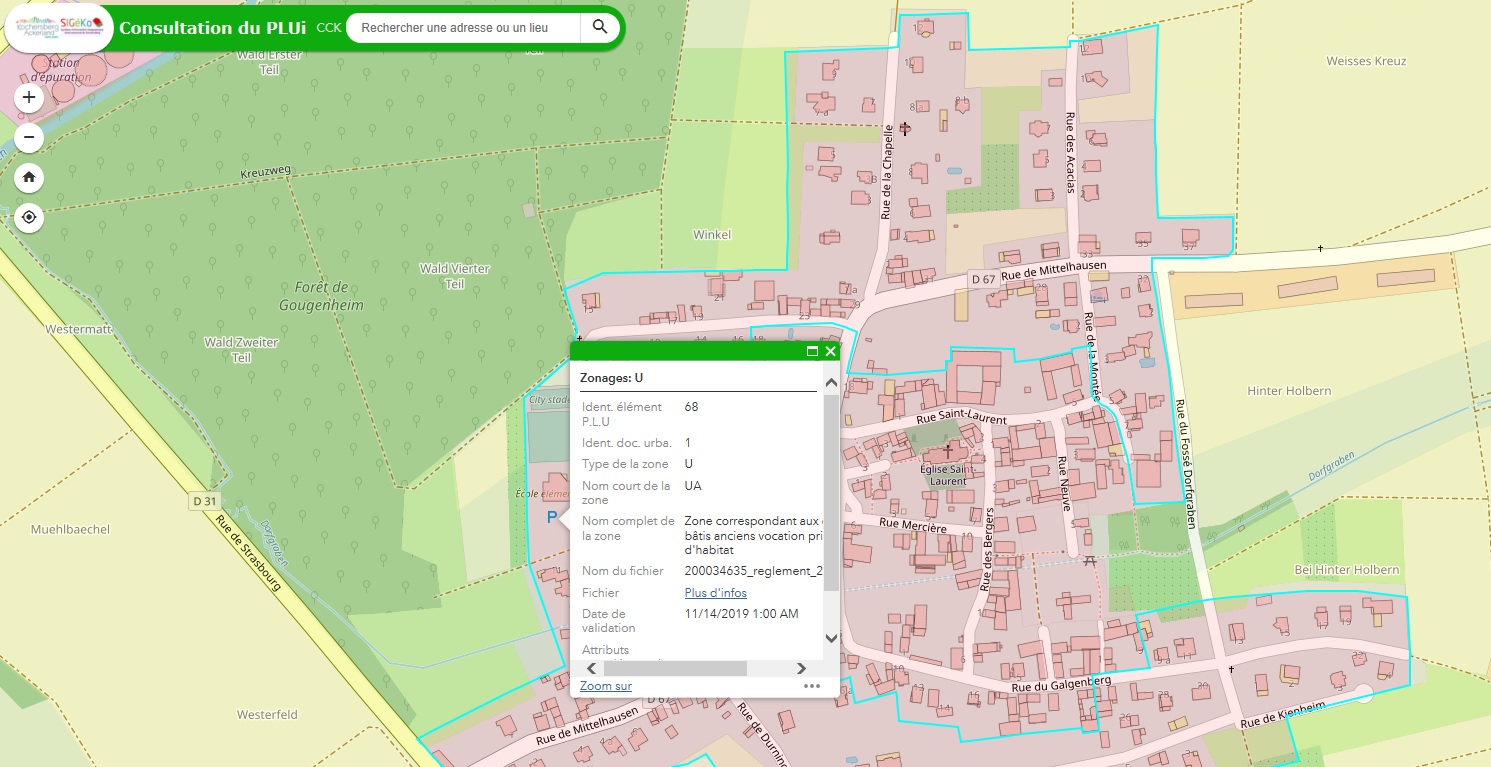Close the Zonages popup
This screenshot has width=1491, height=767.
[830, 351]
